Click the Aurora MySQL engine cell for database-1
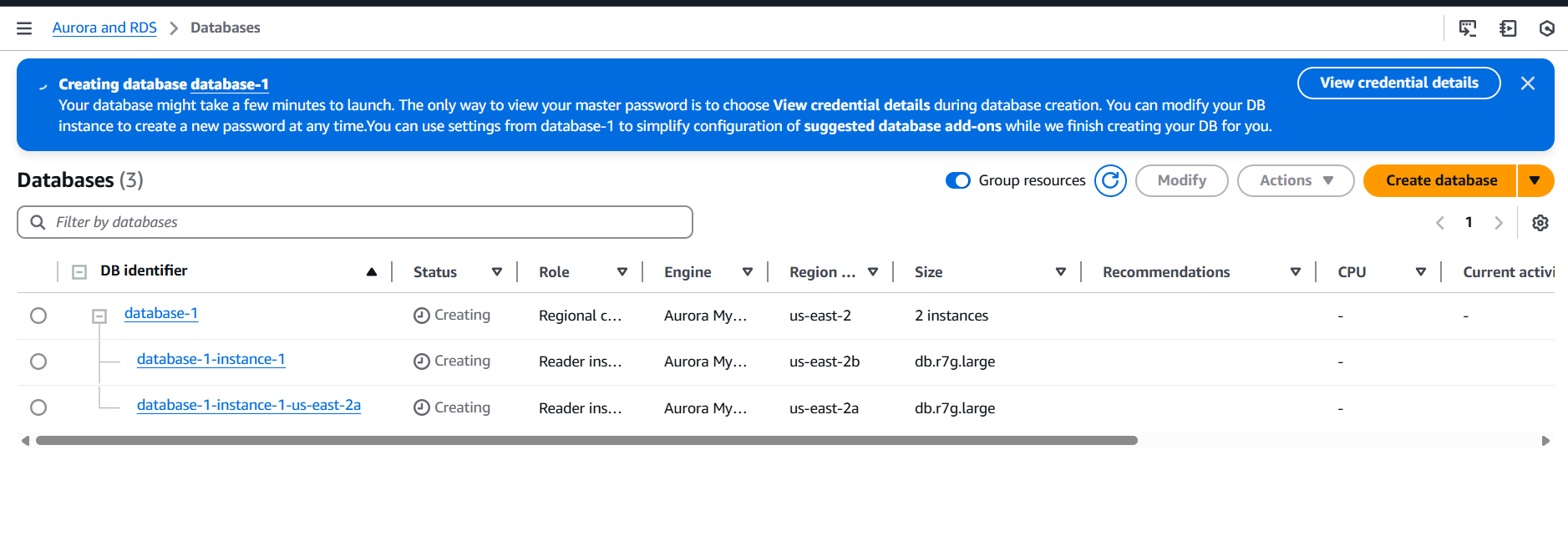The image size is (1568, 536). click(x=706, y=316)
